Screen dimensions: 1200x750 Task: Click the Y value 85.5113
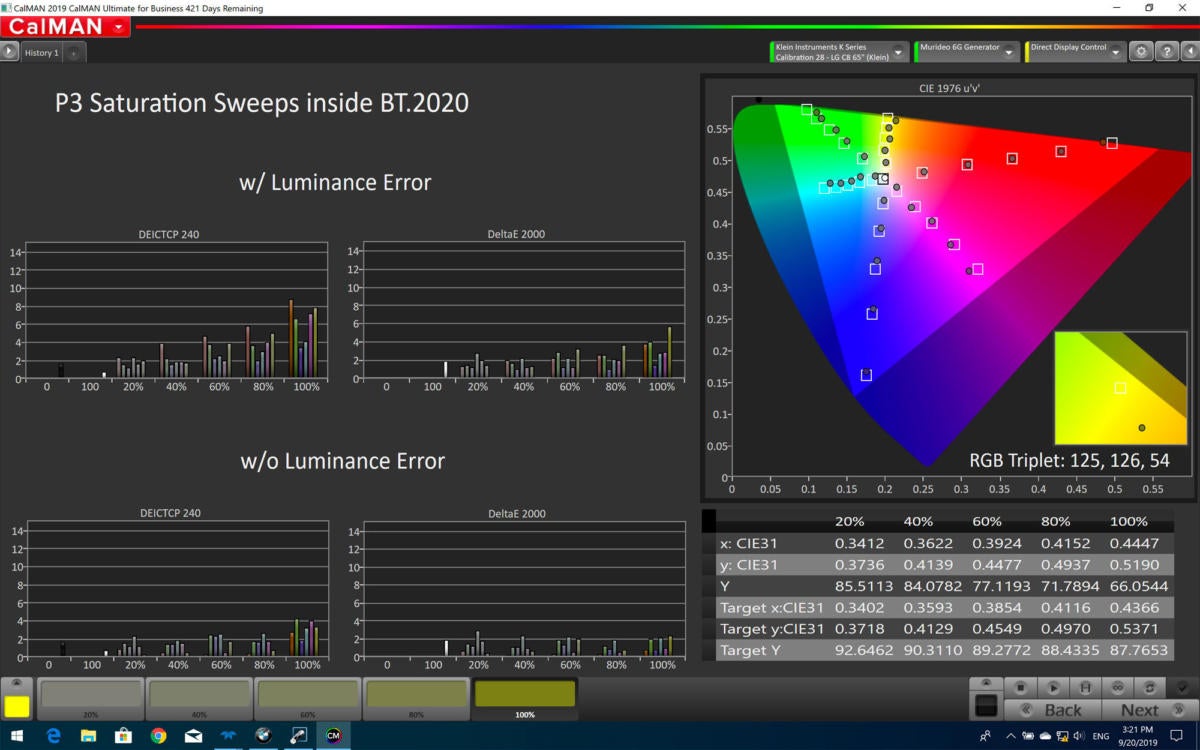coord(864,587)
